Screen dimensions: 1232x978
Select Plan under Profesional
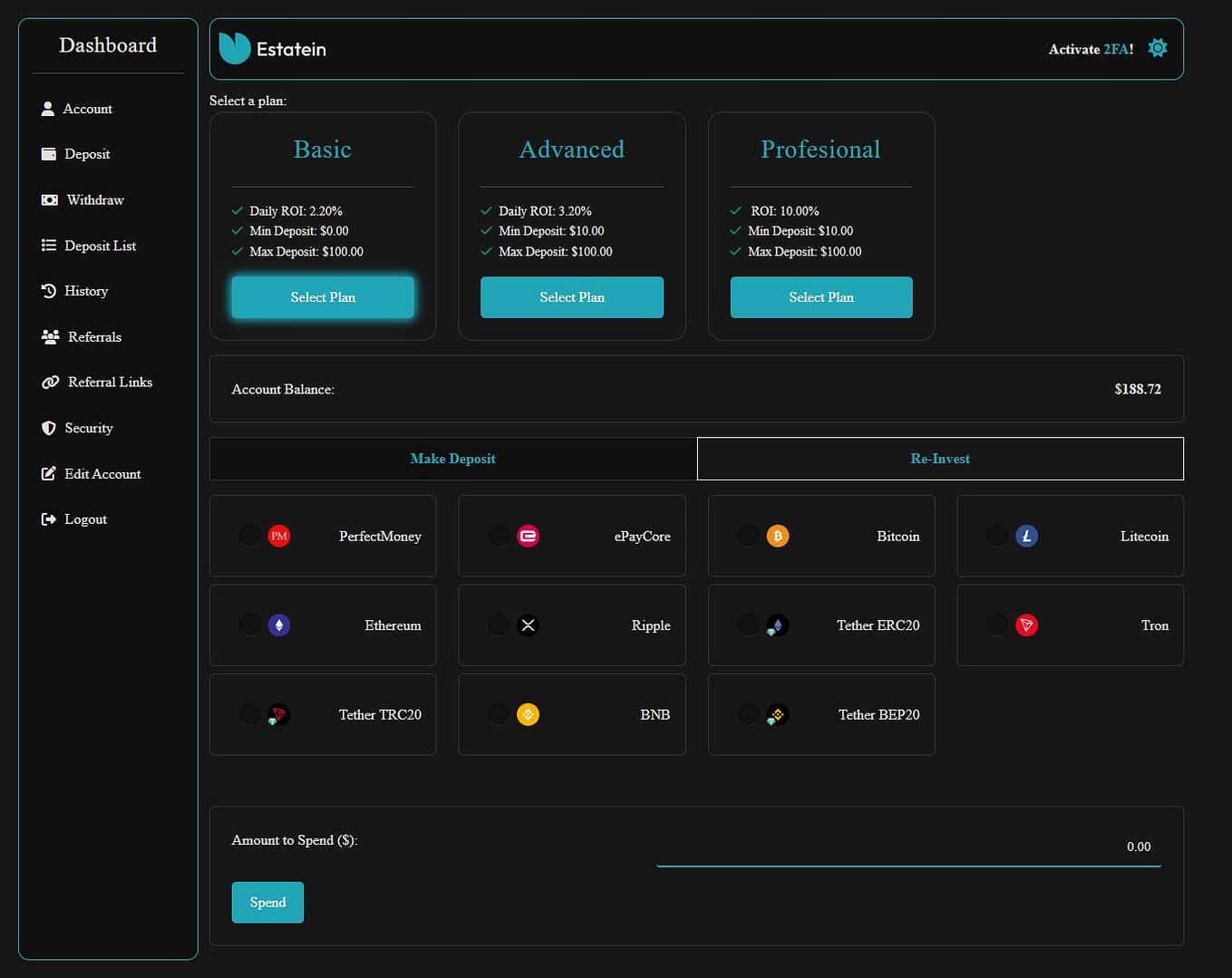click(x=821, y=297)
